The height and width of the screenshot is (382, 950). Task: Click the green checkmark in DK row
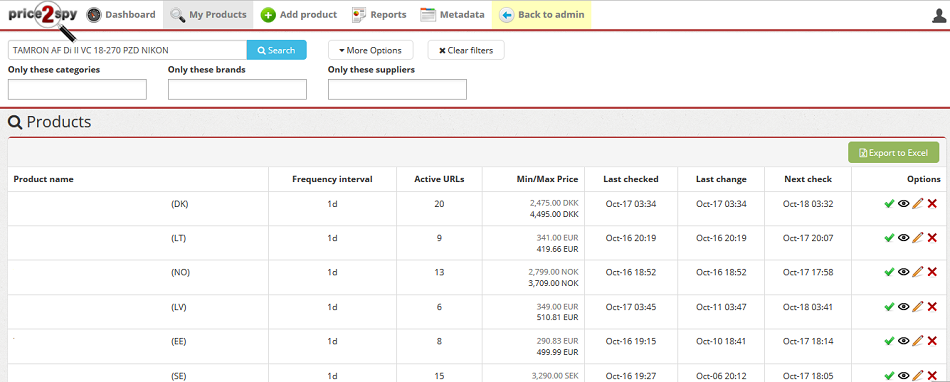pyautogui.click(x=889, y=204)
